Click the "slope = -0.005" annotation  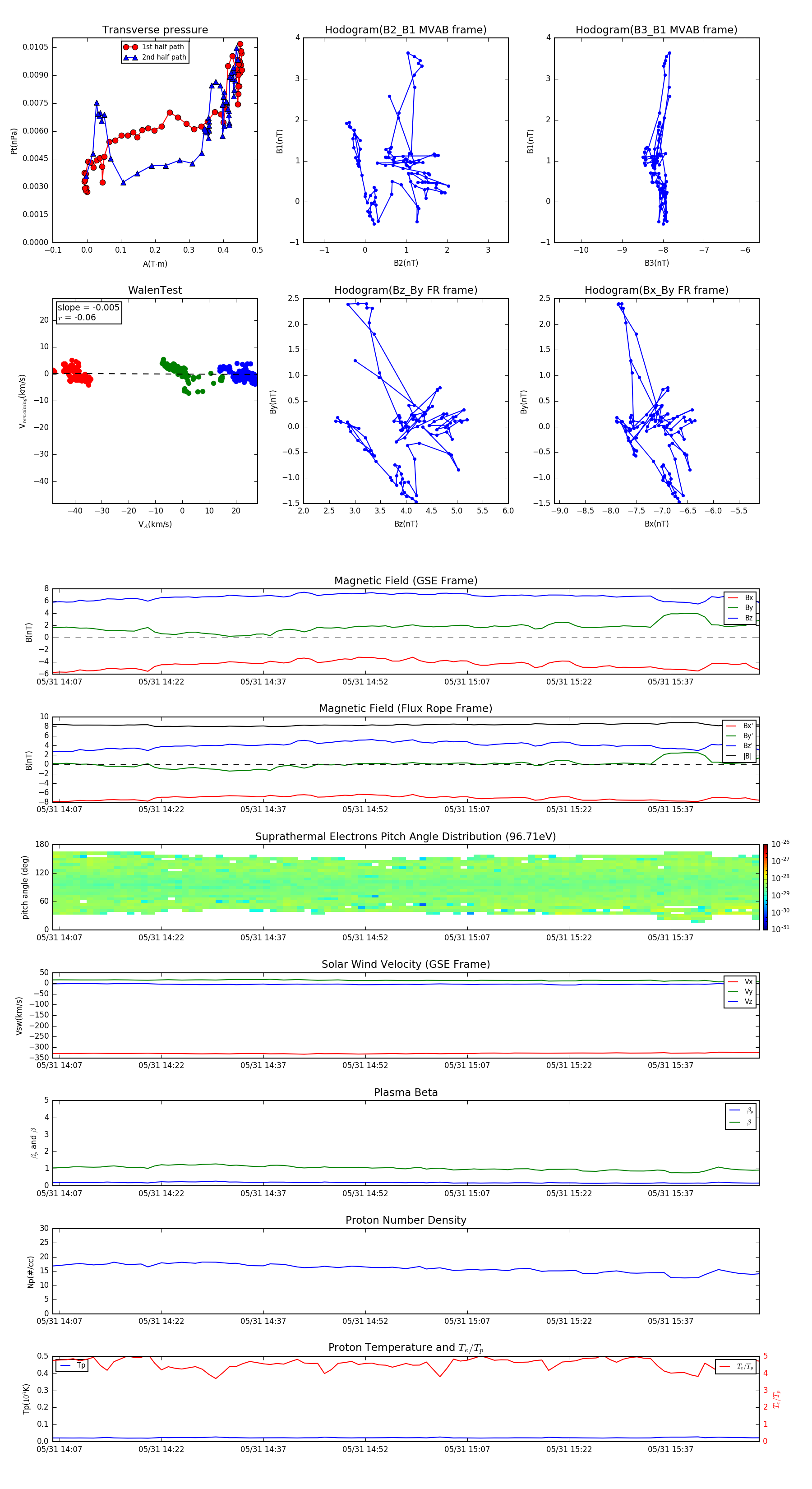88,308
